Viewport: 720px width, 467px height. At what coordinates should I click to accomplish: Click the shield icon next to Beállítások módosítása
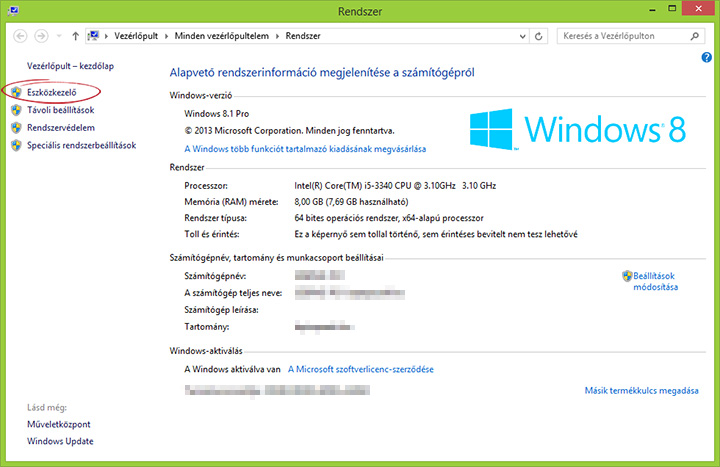tap(627, 275)
